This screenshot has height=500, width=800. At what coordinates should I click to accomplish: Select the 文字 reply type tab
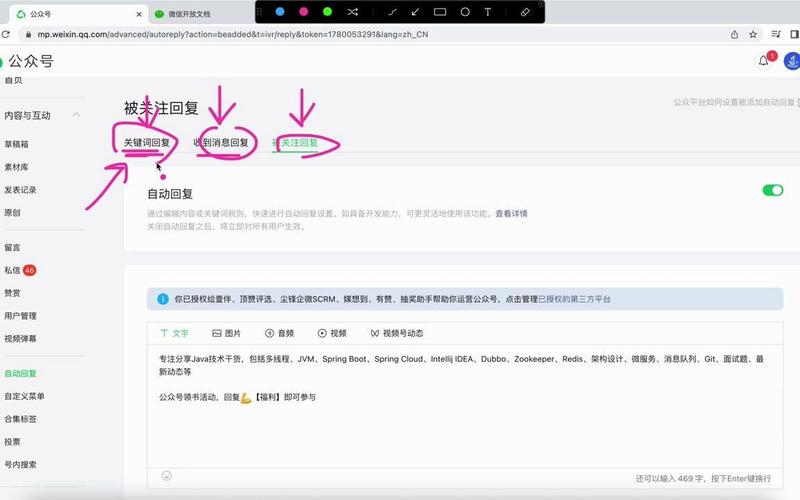coord(174,333)
